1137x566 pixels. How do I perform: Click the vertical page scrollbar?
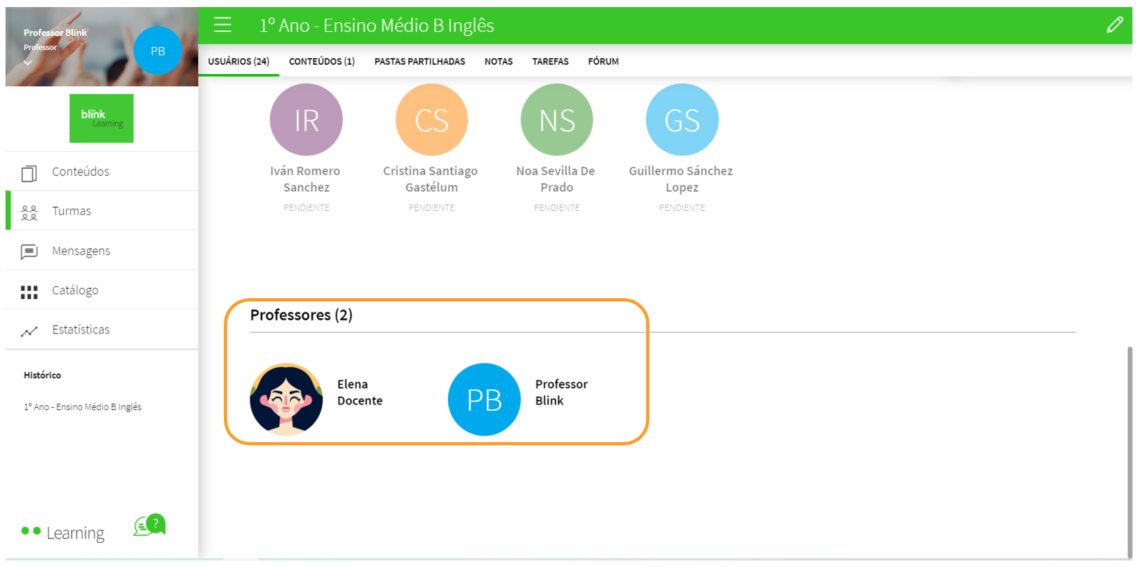(x=1131, y=450)
